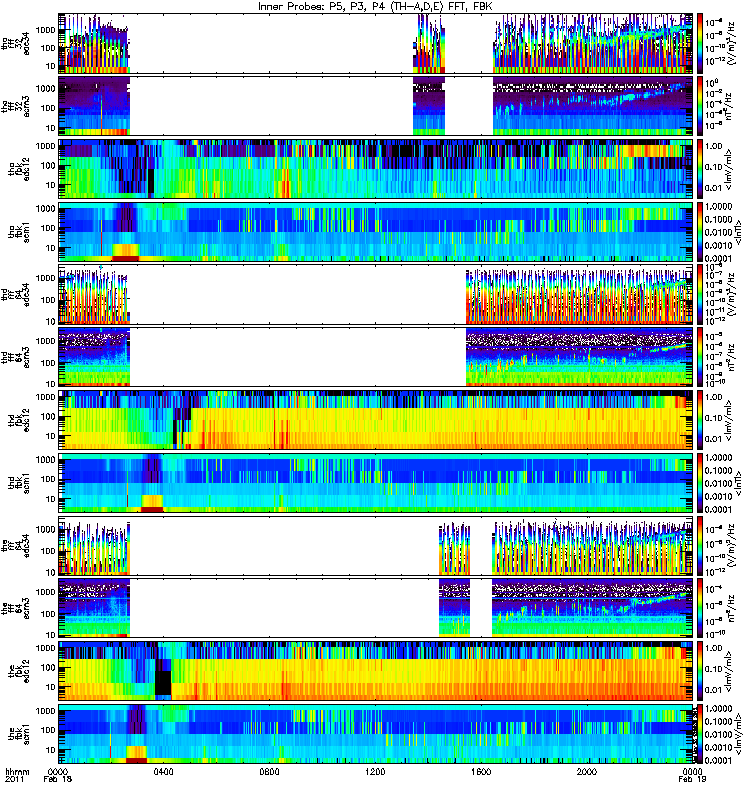Click the thd fbk edc12 spectrogram panel
Image resolution: width=750 pixels, height=800 pixels.
point(376,420)
